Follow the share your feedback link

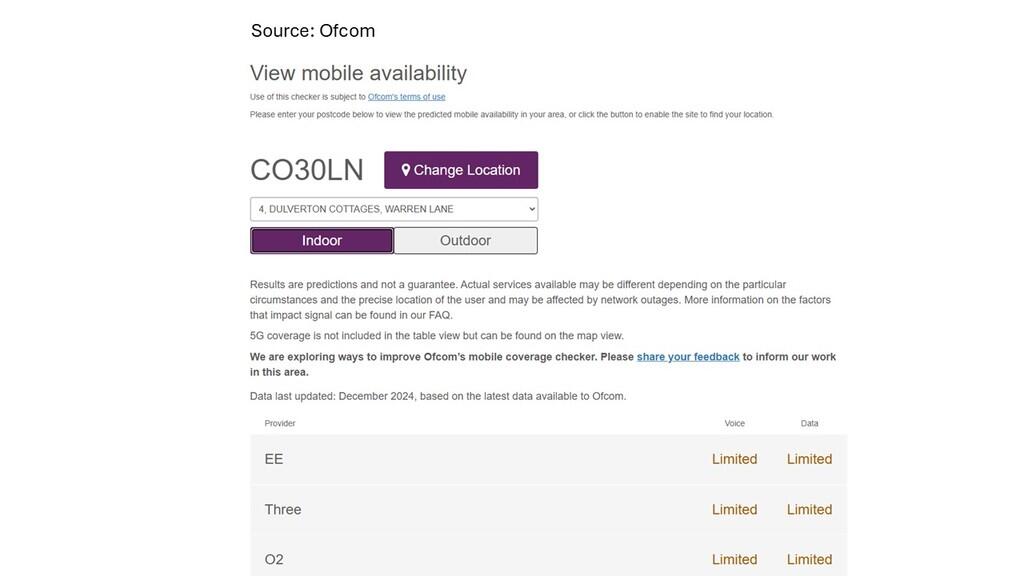pos(688,357)
